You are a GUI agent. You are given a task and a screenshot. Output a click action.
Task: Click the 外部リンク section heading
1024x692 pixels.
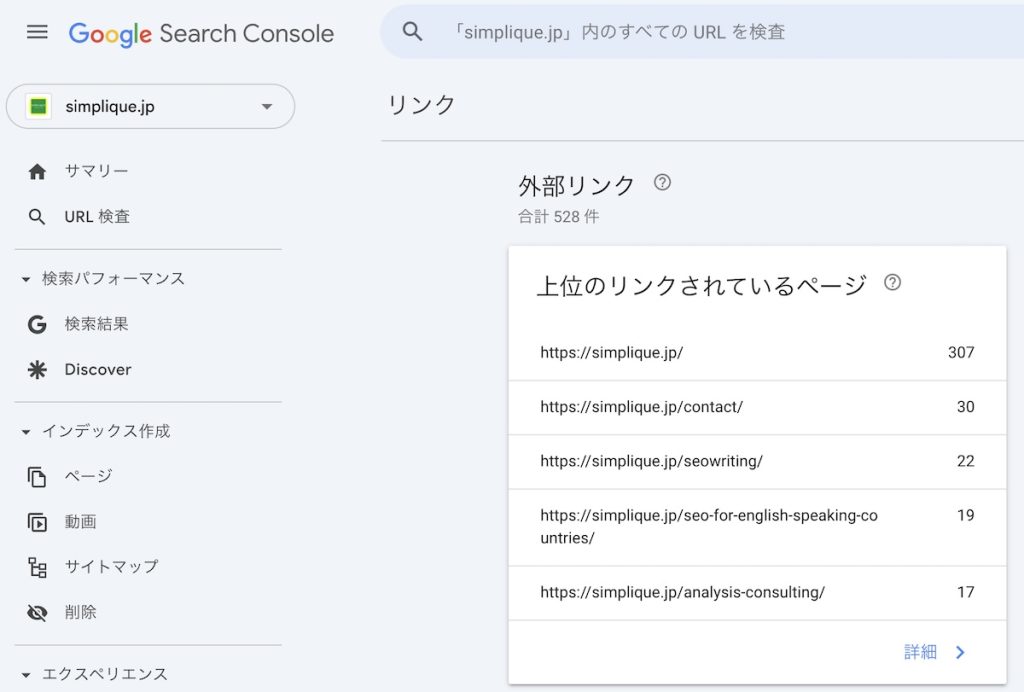coord(576,185)
